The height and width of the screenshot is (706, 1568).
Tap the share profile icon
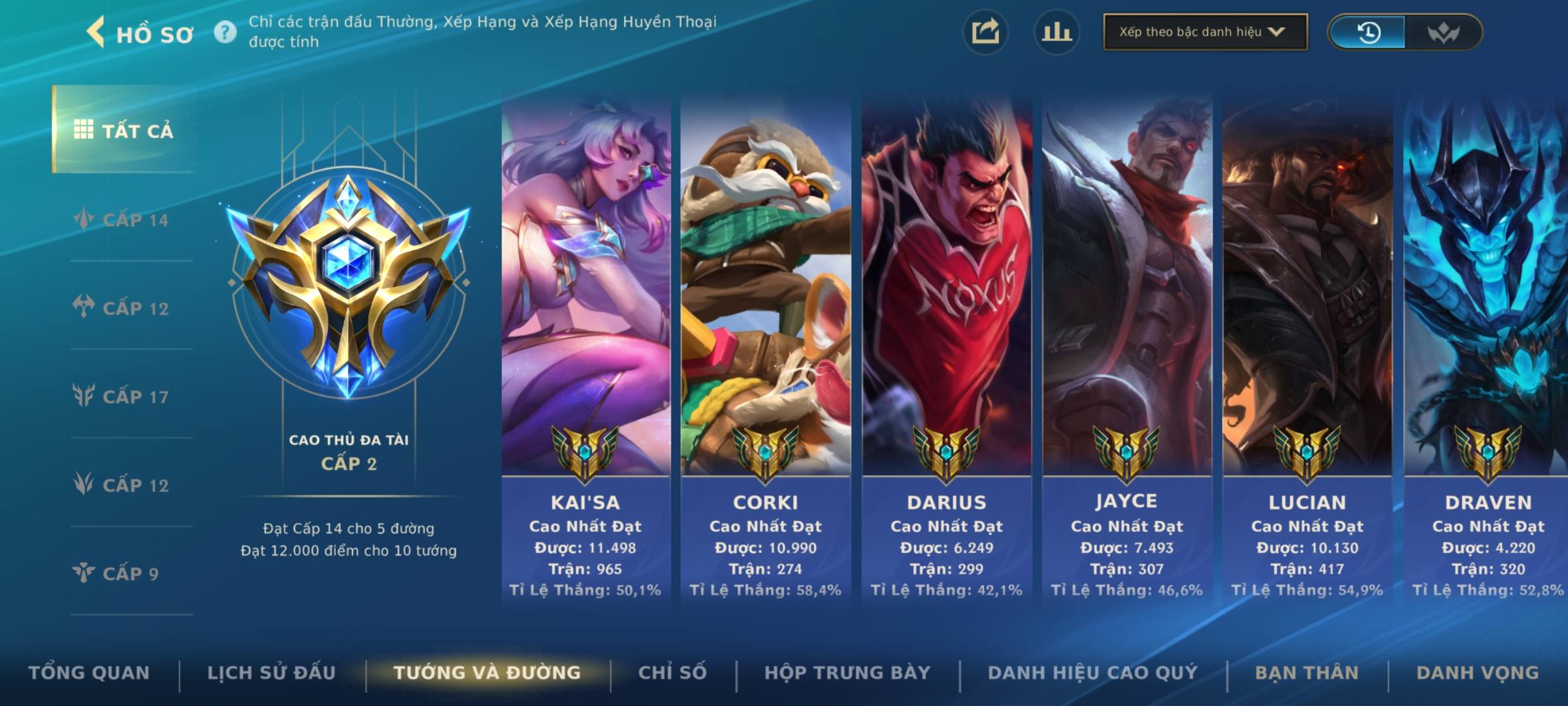pyautogui.click(x=985, y=32)
